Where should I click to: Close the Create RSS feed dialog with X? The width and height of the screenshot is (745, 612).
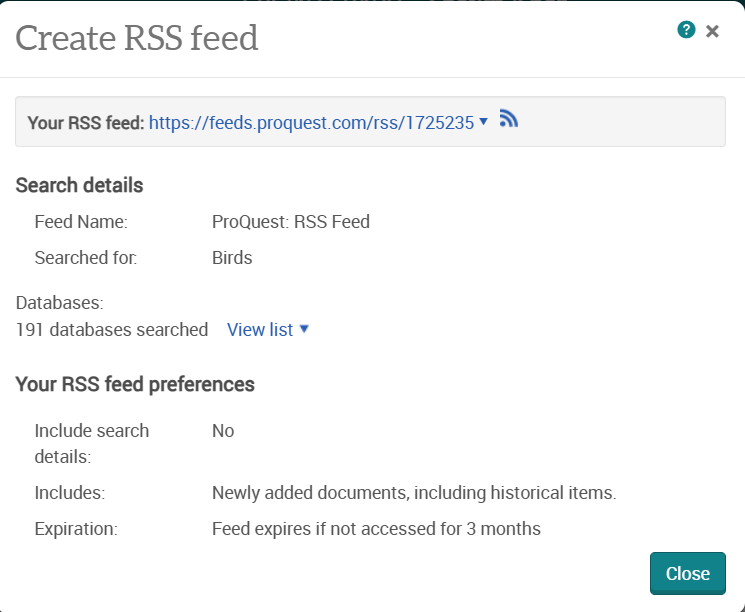click(712, 31)
